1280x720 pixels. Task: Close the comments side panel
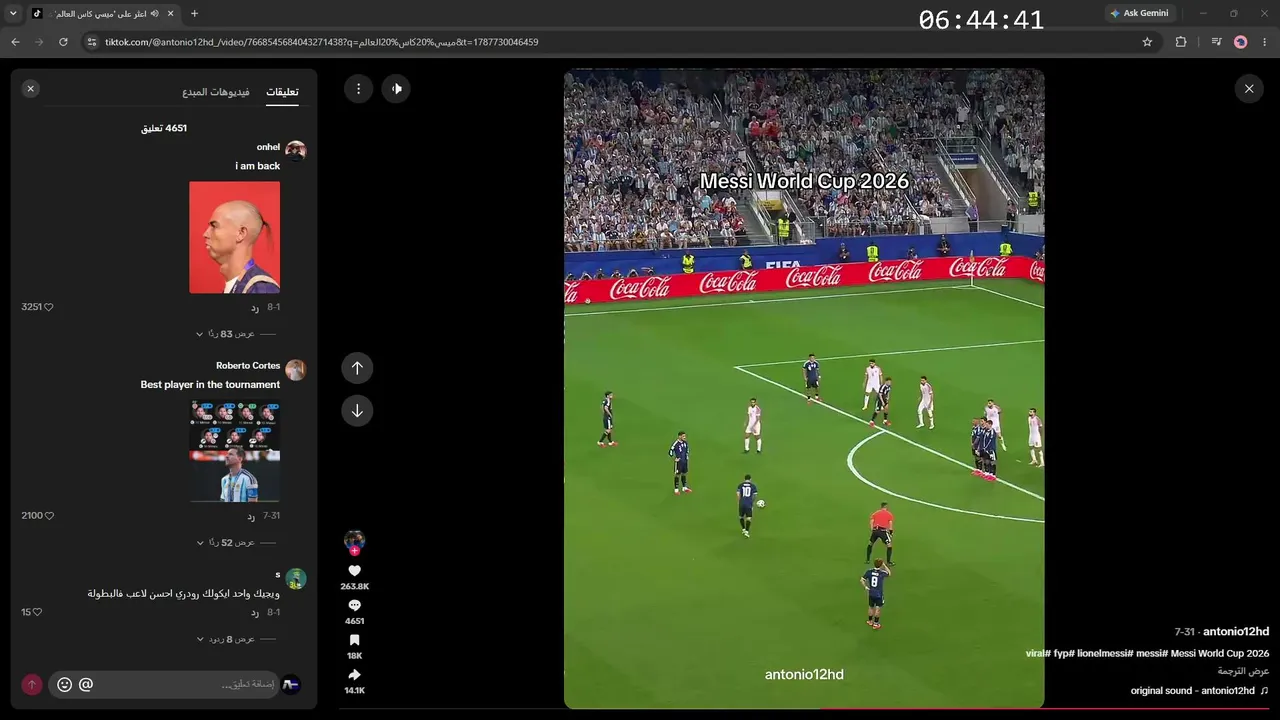(x=30, y=89)
